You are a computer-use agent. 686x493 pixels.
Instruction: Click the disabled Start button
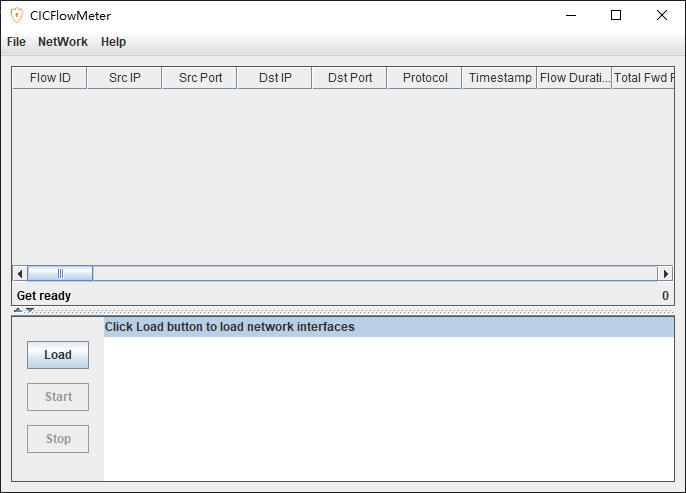(58, 397)
